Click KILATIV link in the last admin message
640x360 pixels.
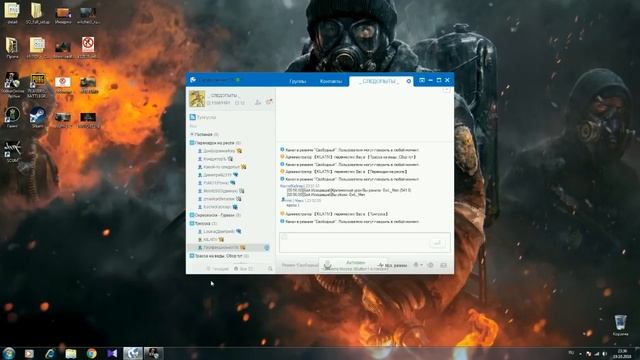pos(323,214)
